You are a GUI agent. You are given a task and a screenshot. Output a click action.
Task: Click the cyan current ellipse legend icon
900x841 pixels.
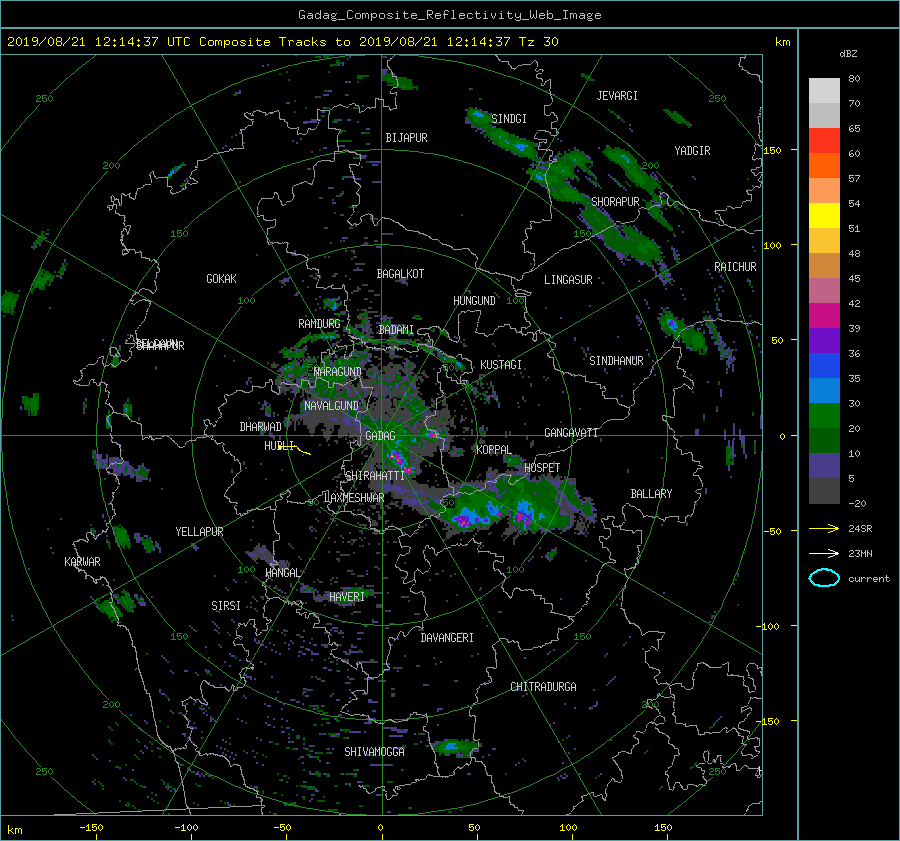click(x=824, y=578)
